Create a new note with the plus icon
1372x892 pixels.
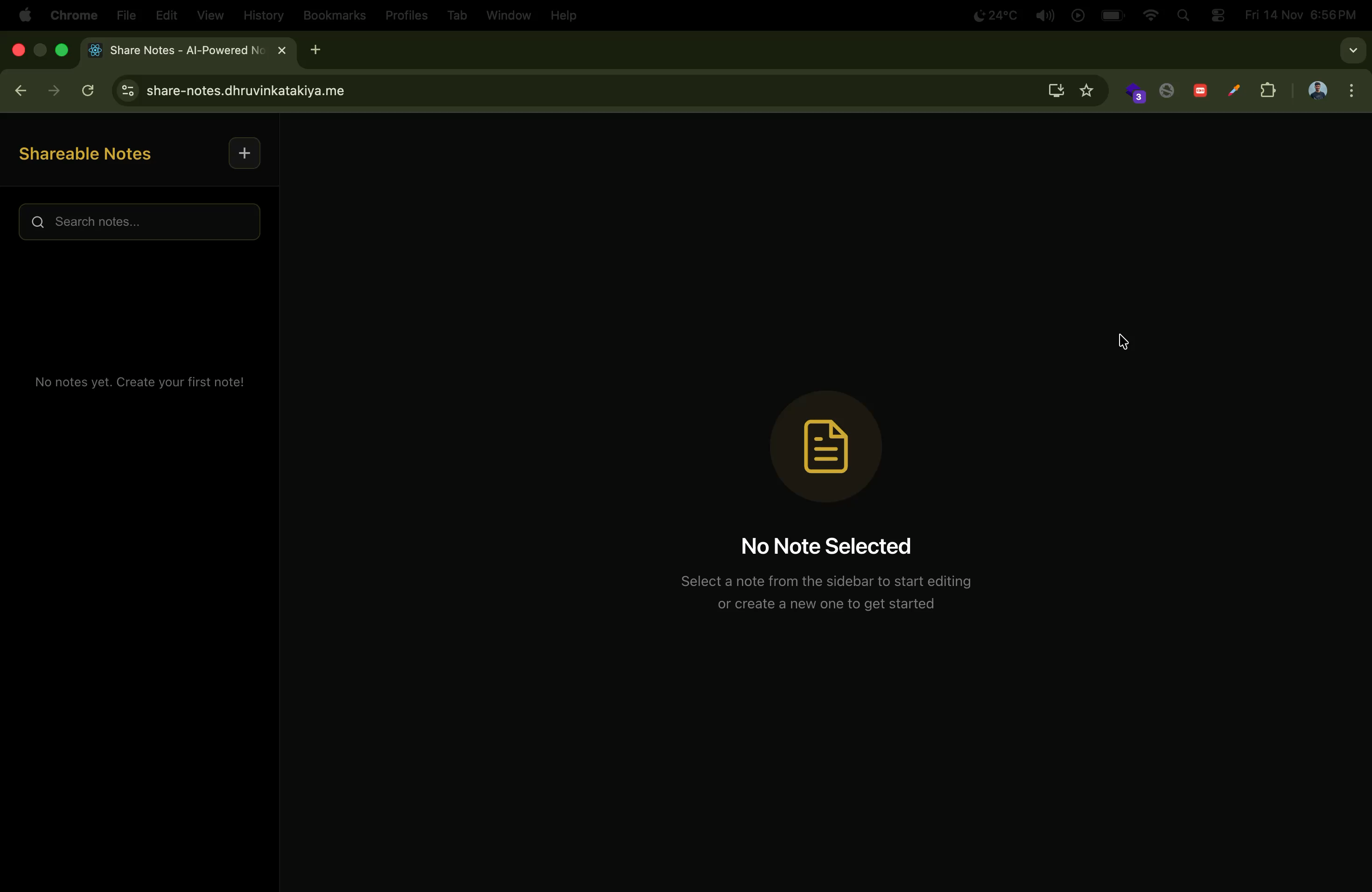tap(244, 153)
